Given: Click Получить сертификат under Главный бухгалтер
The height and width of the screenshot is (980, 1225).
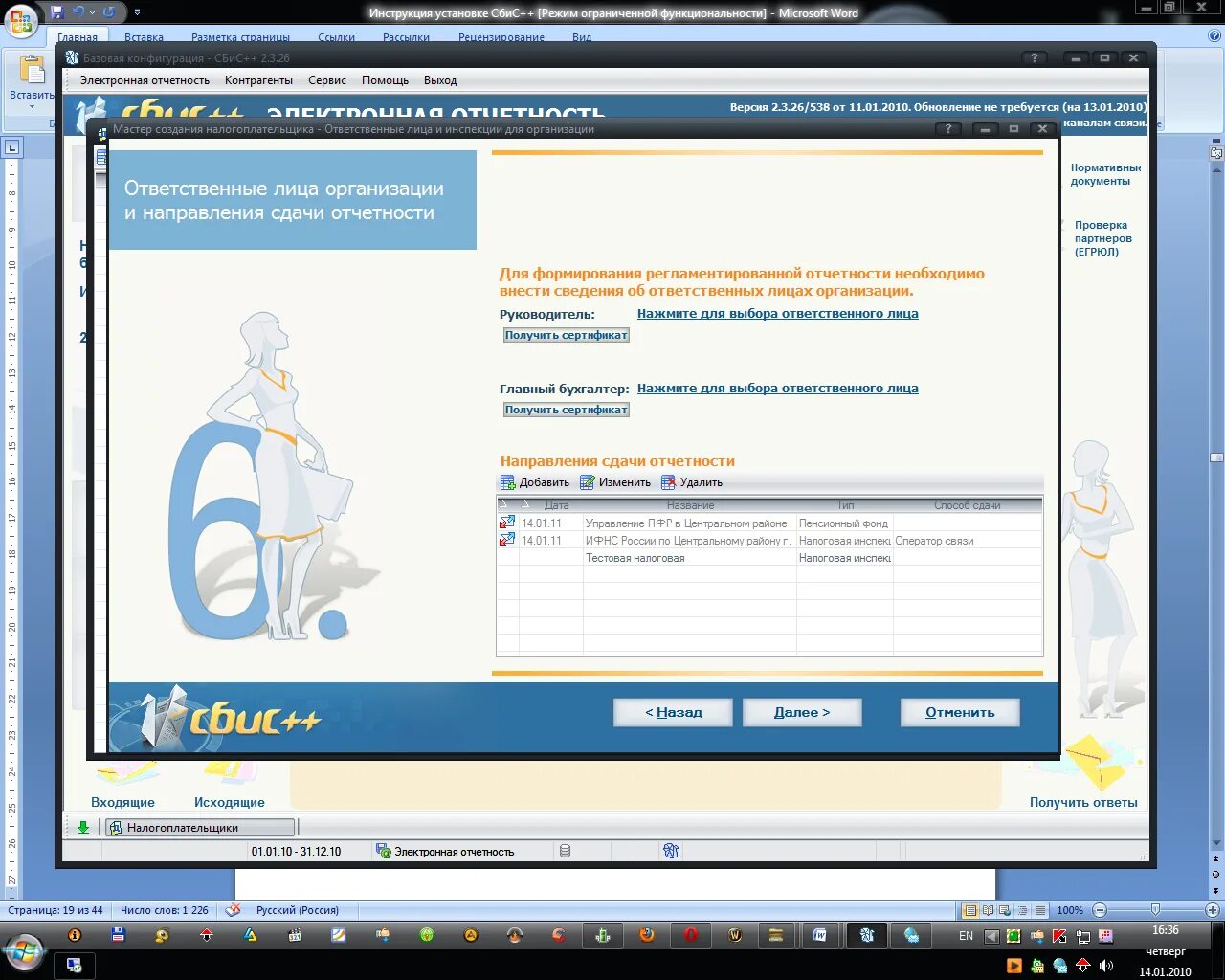Looking at the screenshot, I should 567,410.
